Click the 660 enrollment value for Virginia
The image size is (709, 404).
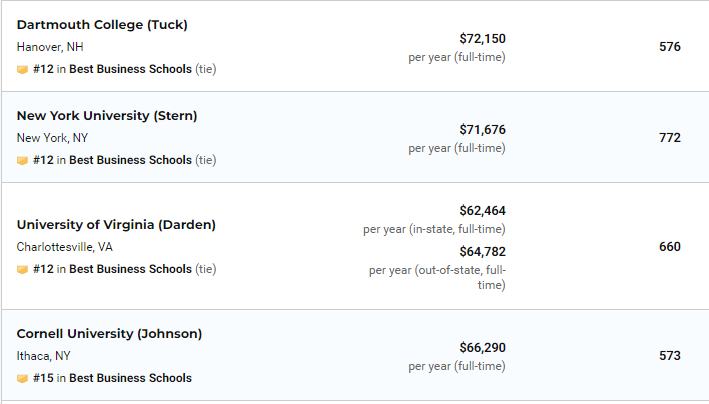(670, 246)
